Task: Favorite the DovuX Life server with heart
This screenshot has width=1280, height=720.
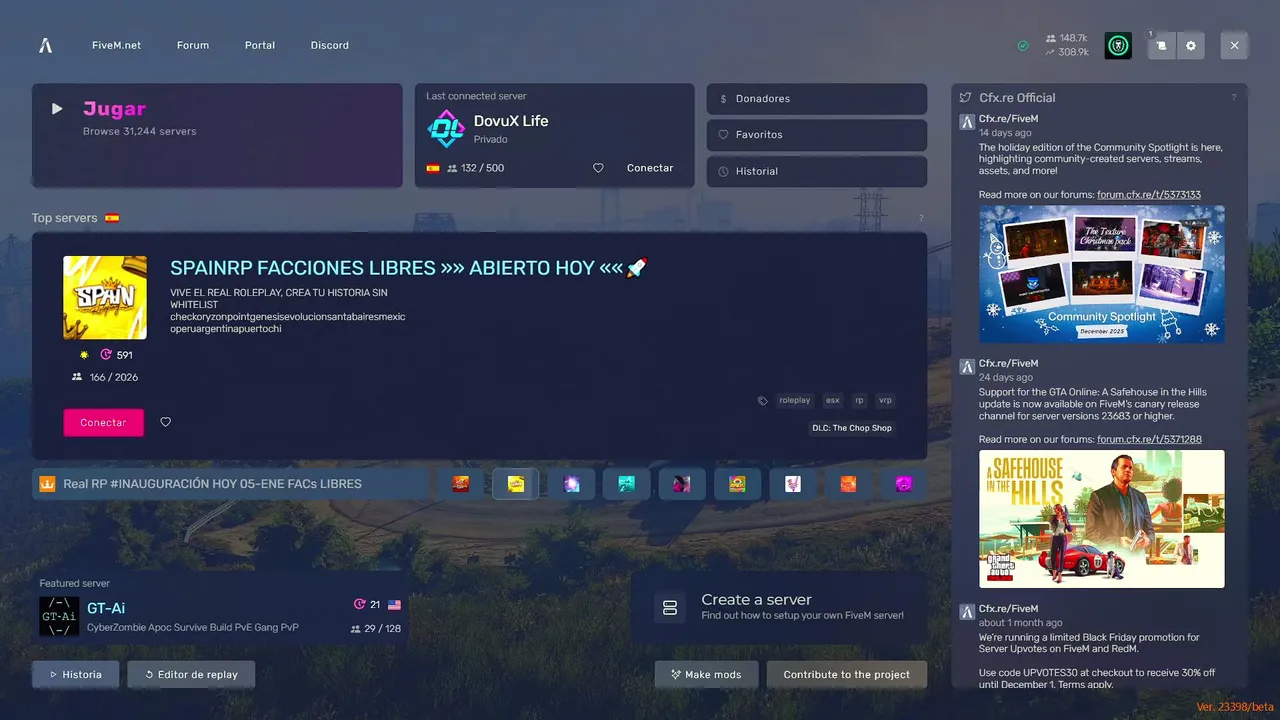Action: [x=598, y=168]
